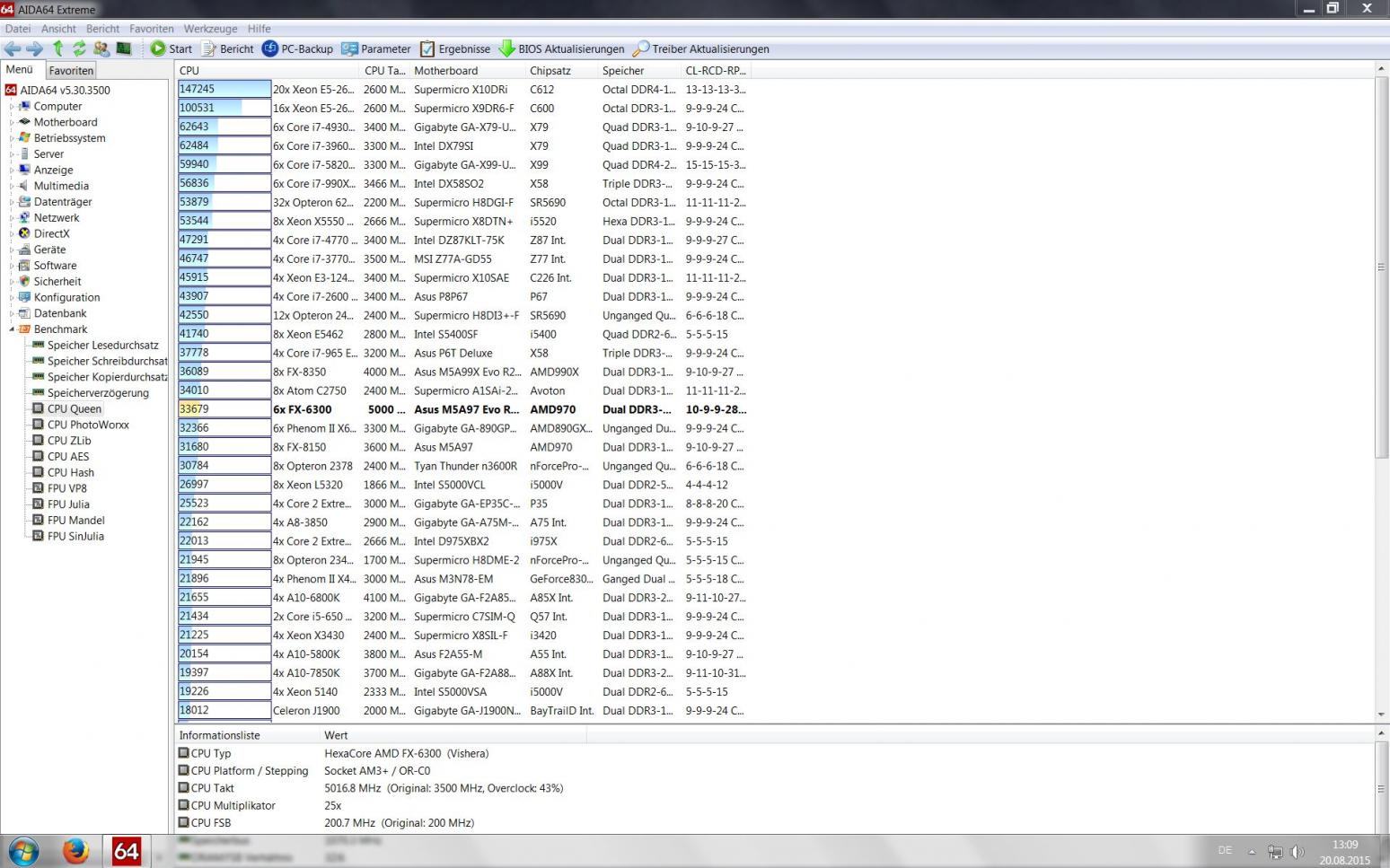Open Windows Start menu orb
The image size is (1390, 868).
coord(23,851)
